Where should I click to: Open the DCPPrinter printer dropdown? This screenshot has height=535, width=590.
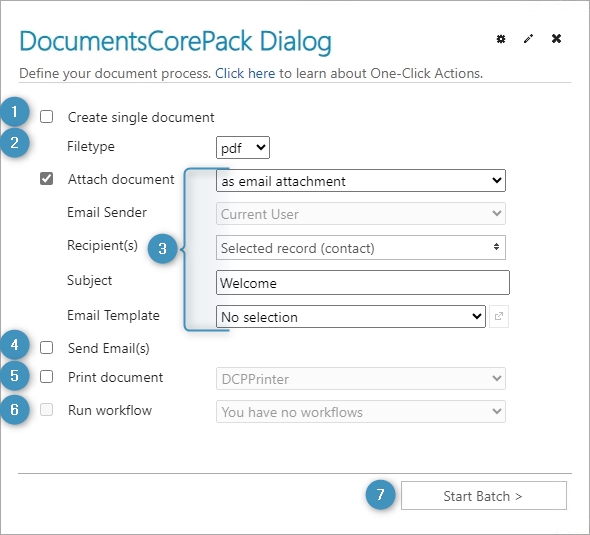pyautogui.click(x=361, y=378)
